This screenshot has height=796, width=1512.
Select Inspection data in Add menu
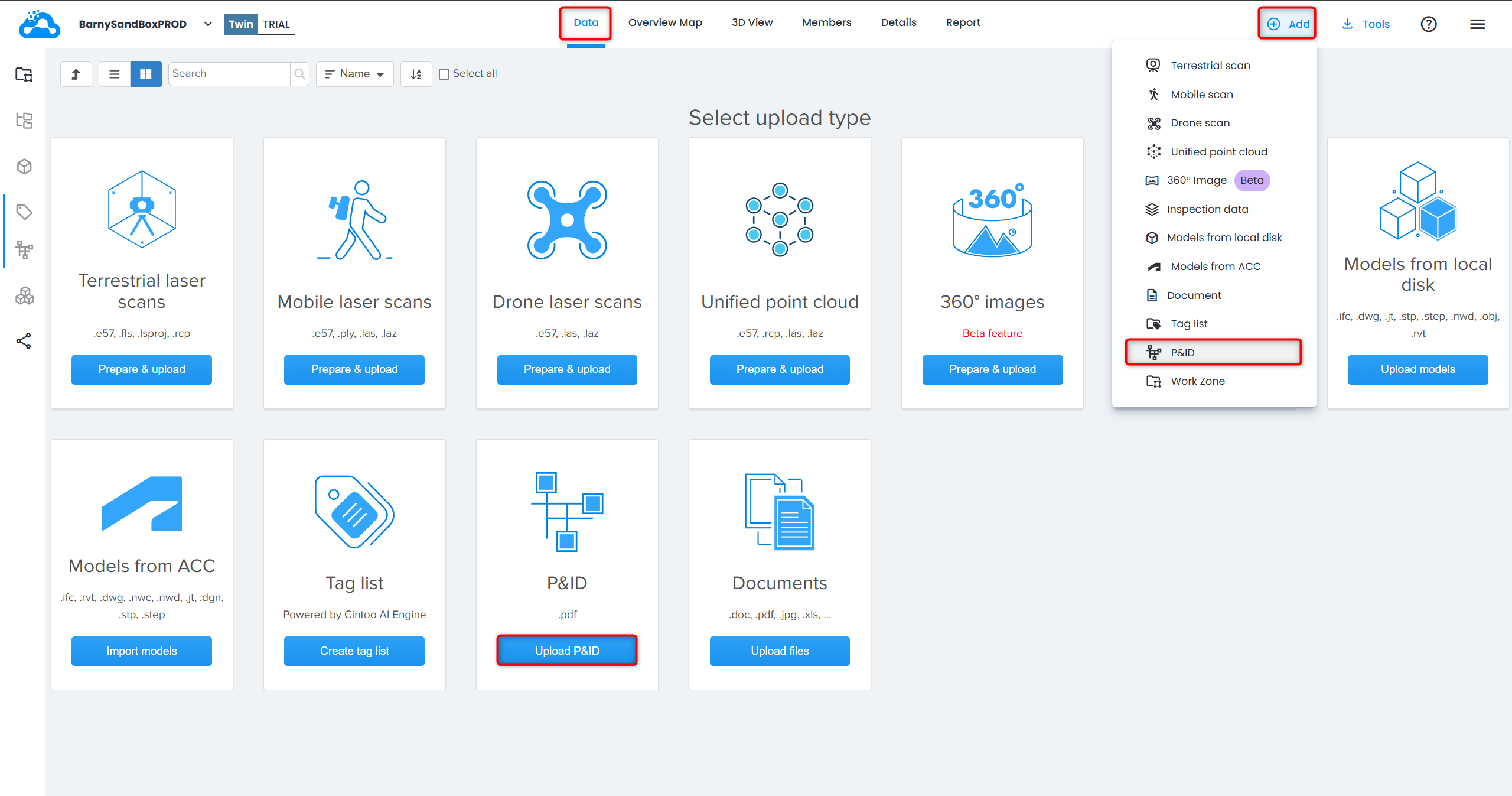[1207, 209]
